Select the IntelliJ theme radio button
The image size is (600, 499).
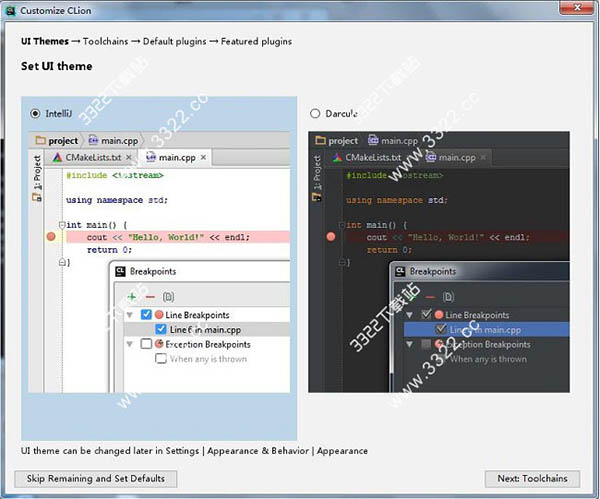tap(35, 114)
